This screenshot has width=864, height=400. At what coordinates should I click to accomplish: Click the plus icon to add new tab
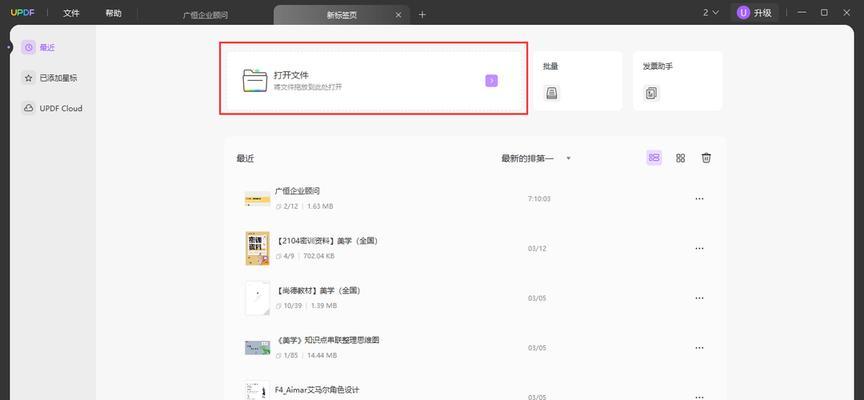point(422,15)
